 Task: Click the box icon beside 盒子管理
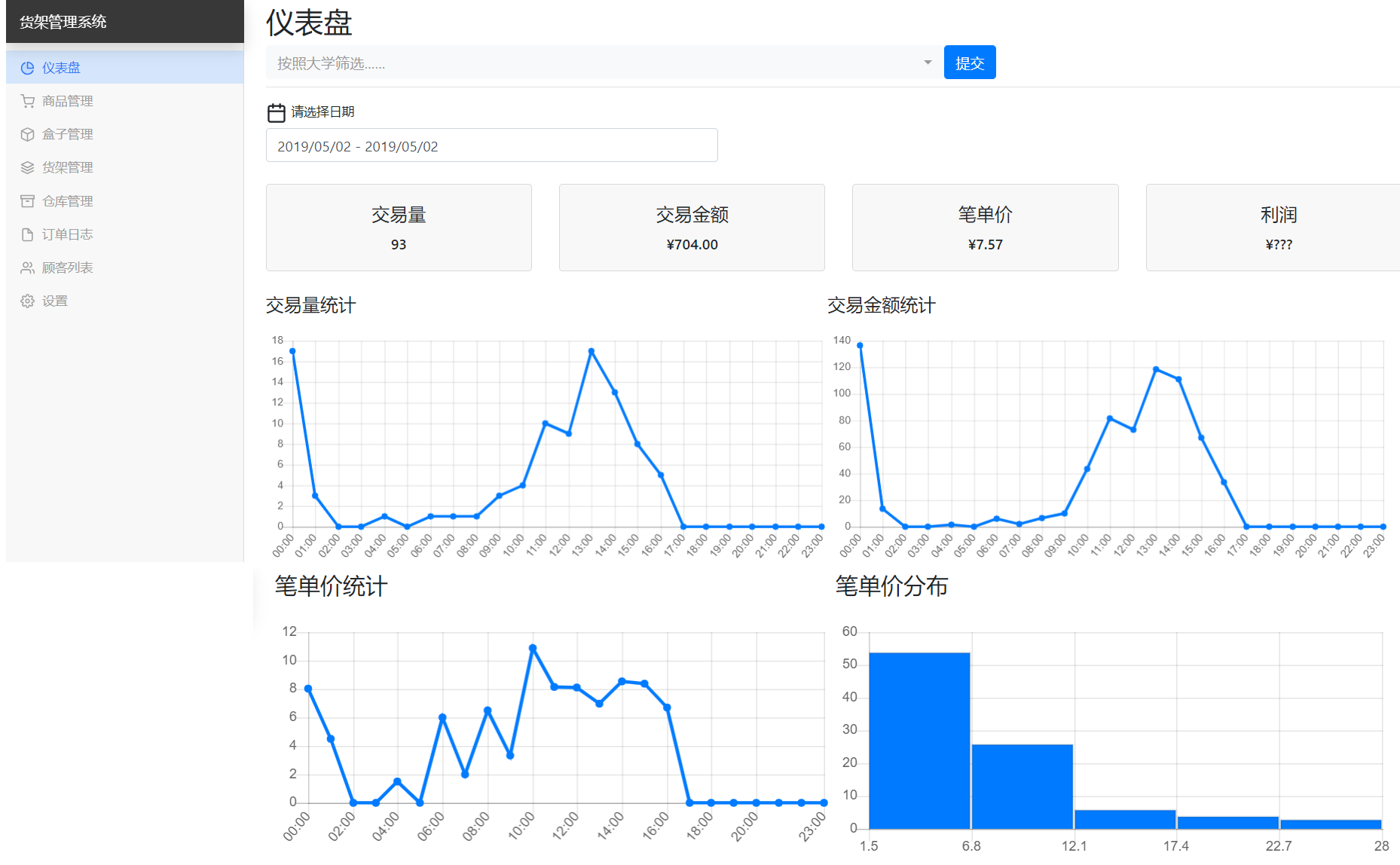(x=28, y=134)
